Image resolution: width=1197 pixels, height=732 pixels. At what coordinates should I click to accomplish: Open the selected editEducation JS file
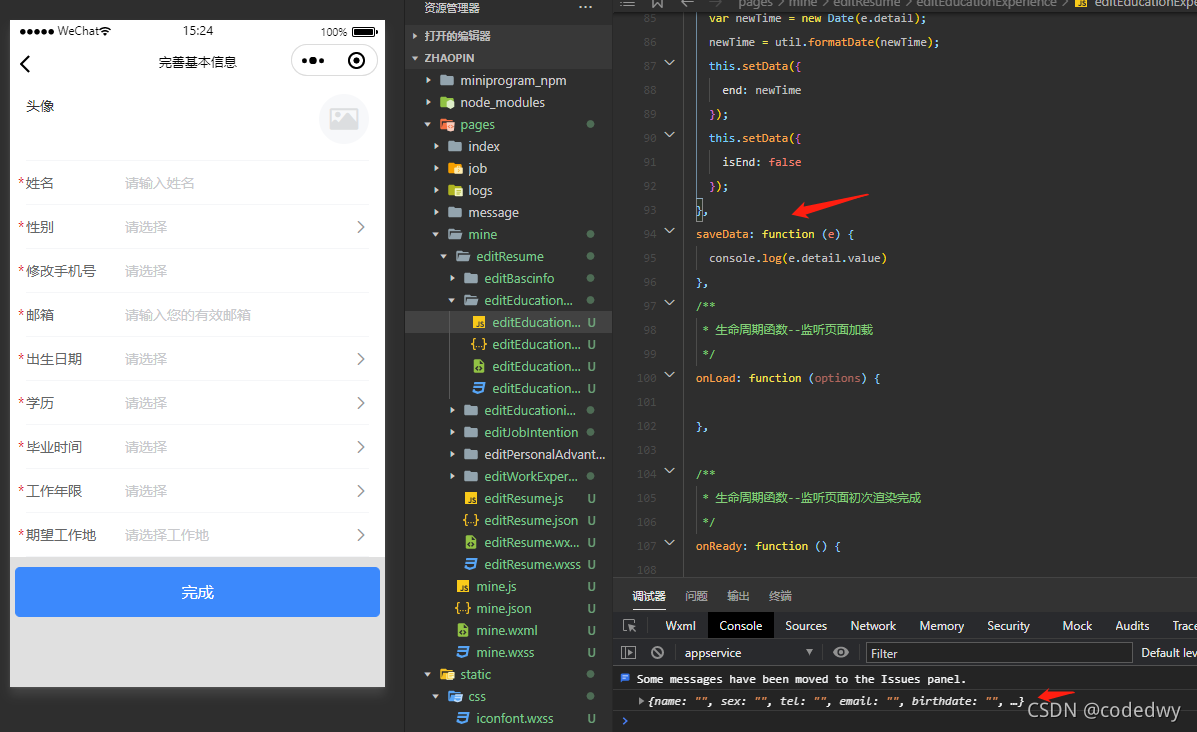tap(508, 322)
